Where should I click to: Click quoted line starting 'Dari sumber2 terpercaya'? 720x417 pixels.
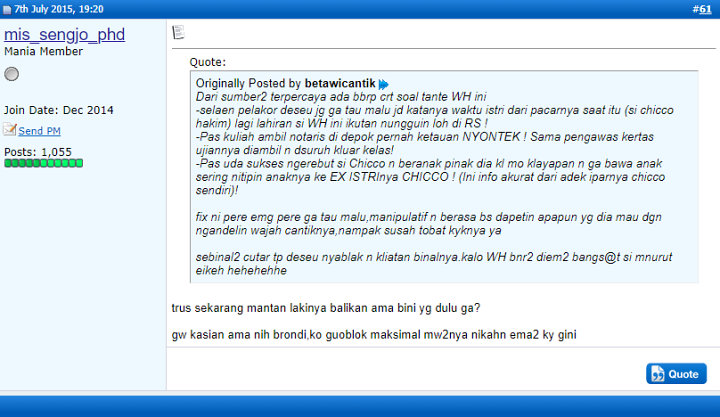(341, 97)
